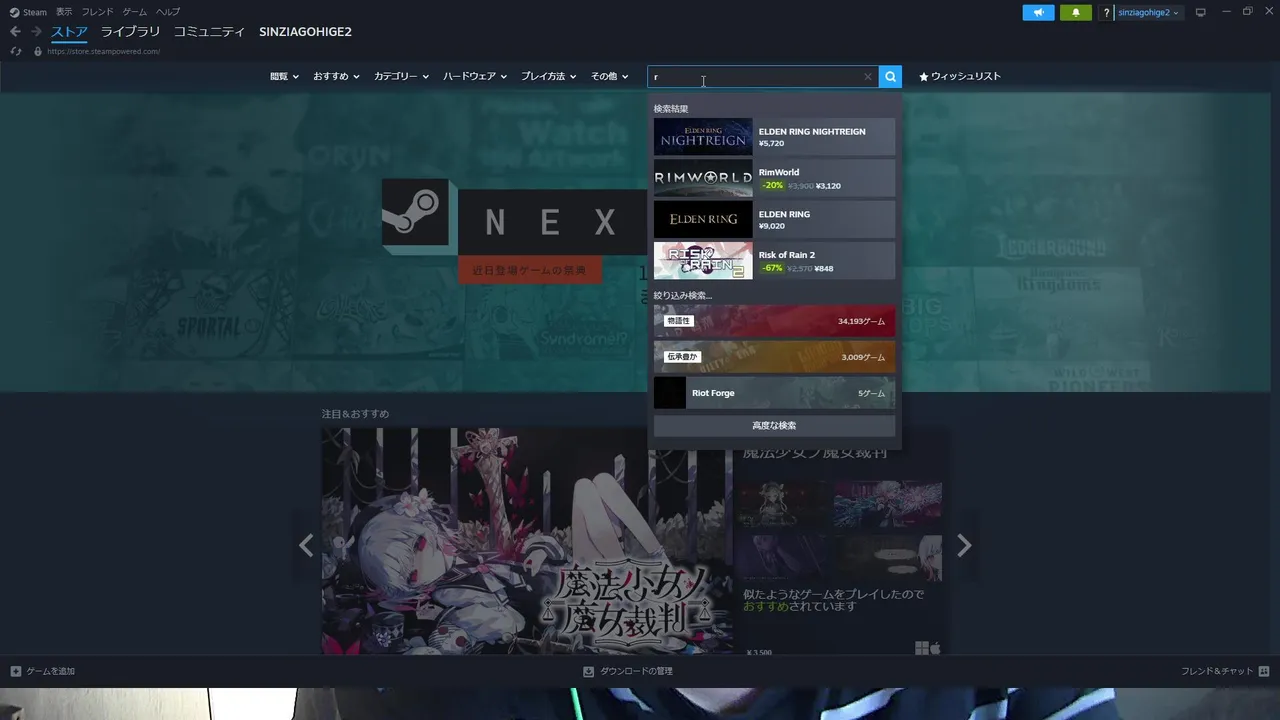Show next featured game arrow
The height and width of the screenshot is (720, 1280).
[964, 545]
